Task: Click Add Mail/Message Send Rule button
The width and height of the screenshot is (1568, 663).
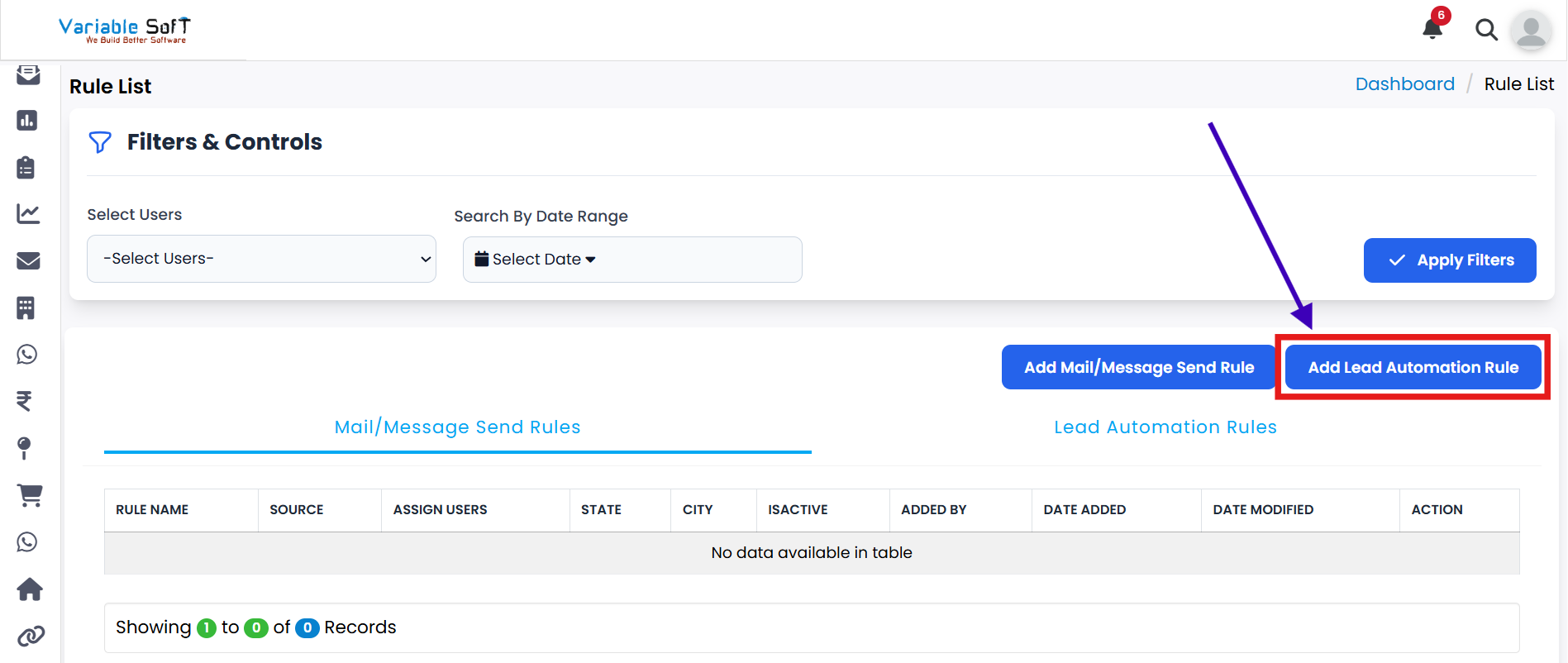Action: 1138,367
